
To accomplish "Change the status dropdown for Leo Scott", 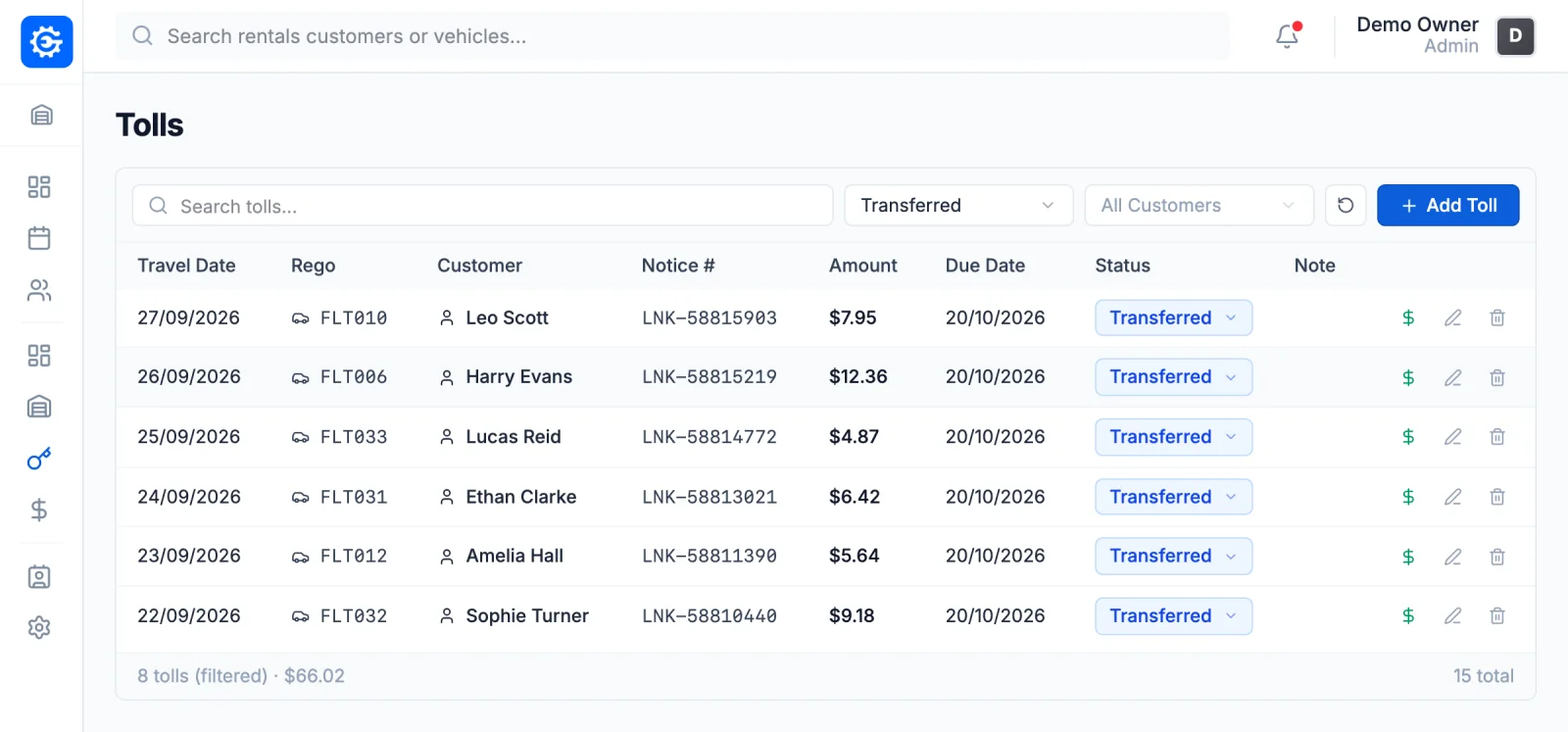I will (1174, 317).
